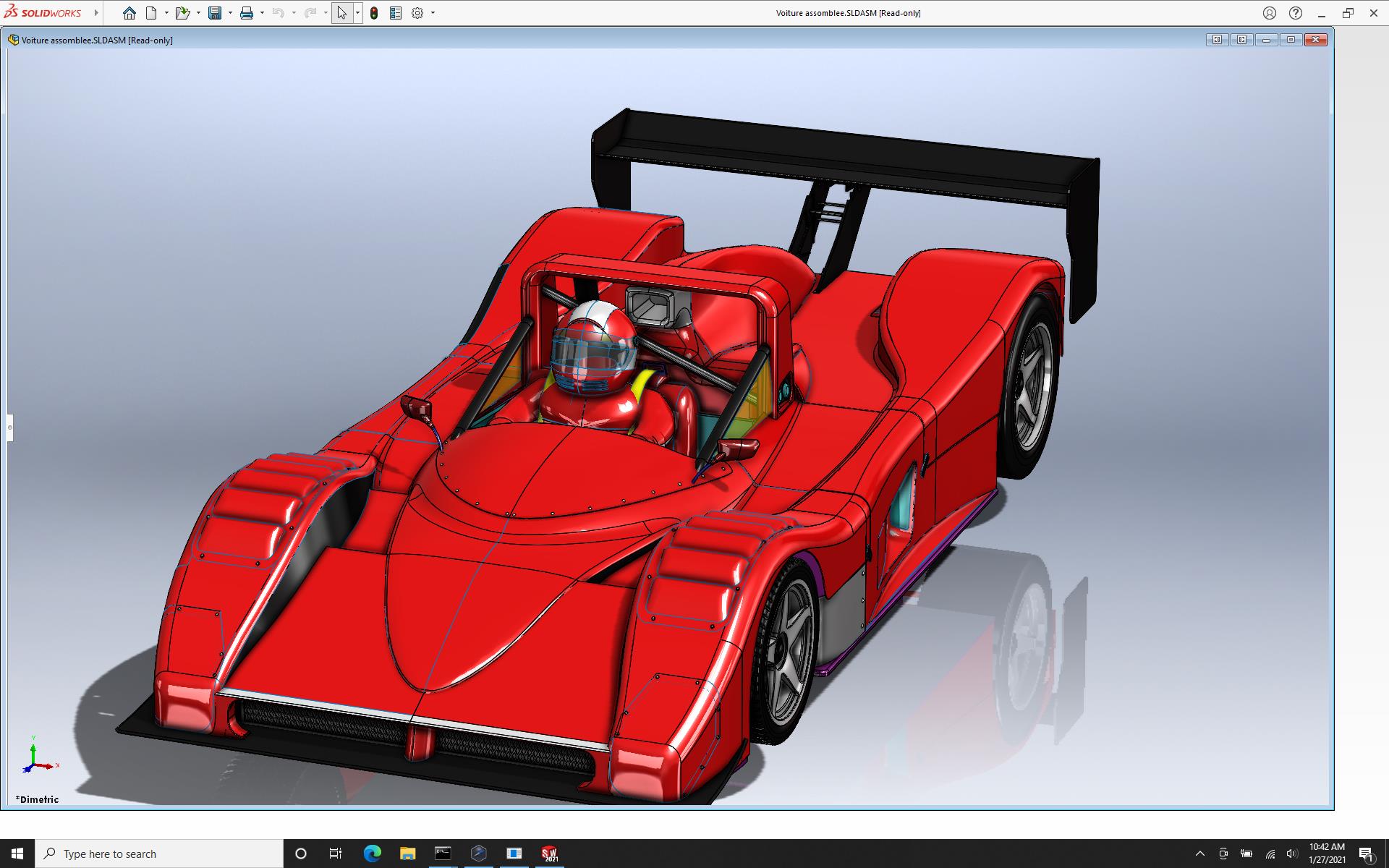Open the Help question mark
Screen dimensions: 1389x868
pyautogui.click(x=1296, y=13)
